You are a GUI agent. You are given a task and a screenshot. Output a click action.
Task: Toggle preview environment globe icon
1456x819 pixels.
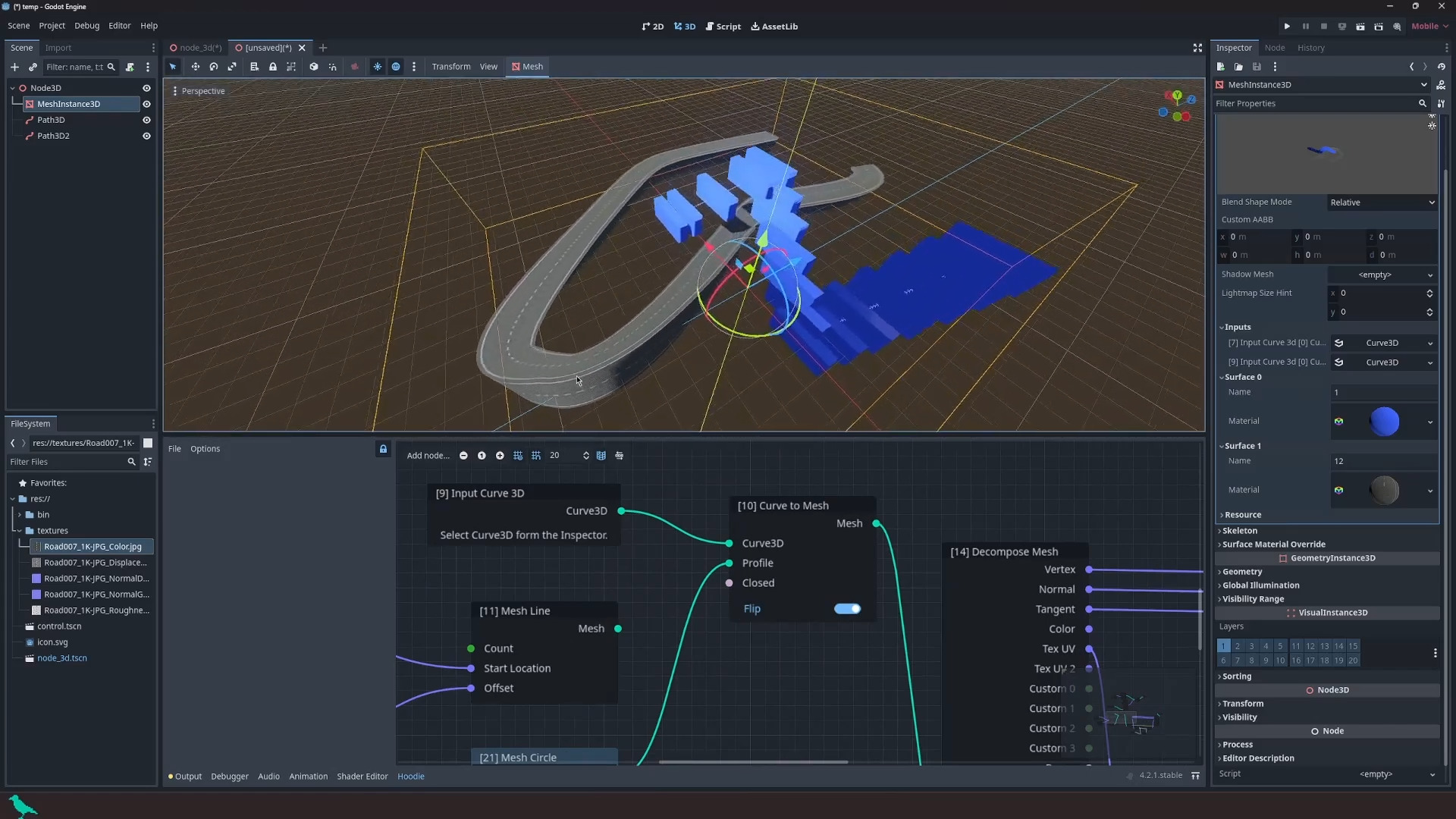pos(396,67)
